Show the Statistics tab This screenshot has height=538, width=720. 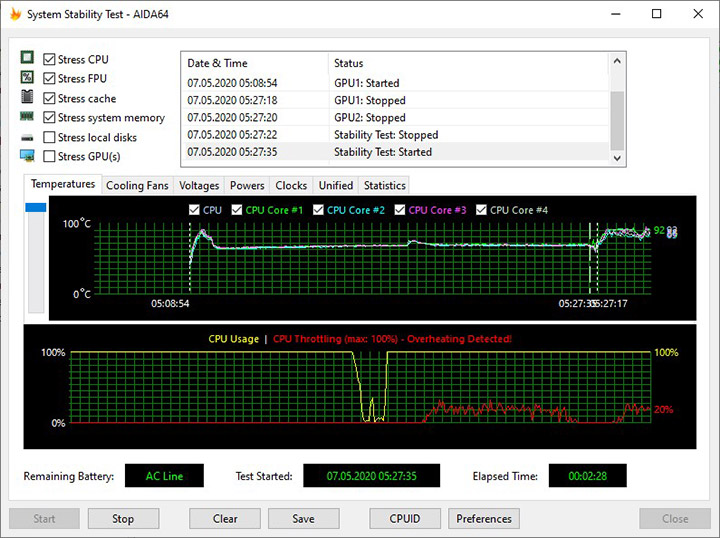coord(384,185)
